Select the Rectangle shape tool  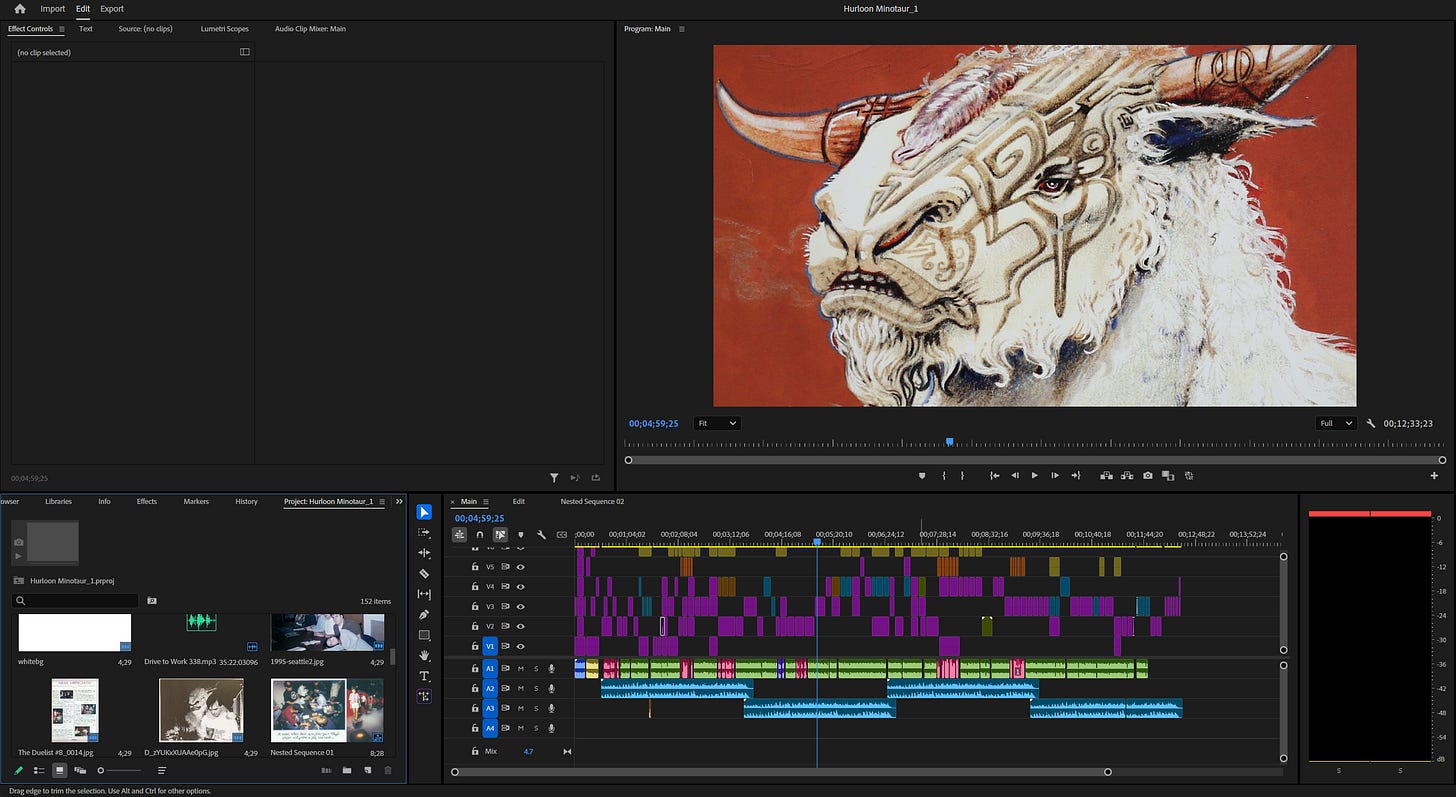(424, 635)
